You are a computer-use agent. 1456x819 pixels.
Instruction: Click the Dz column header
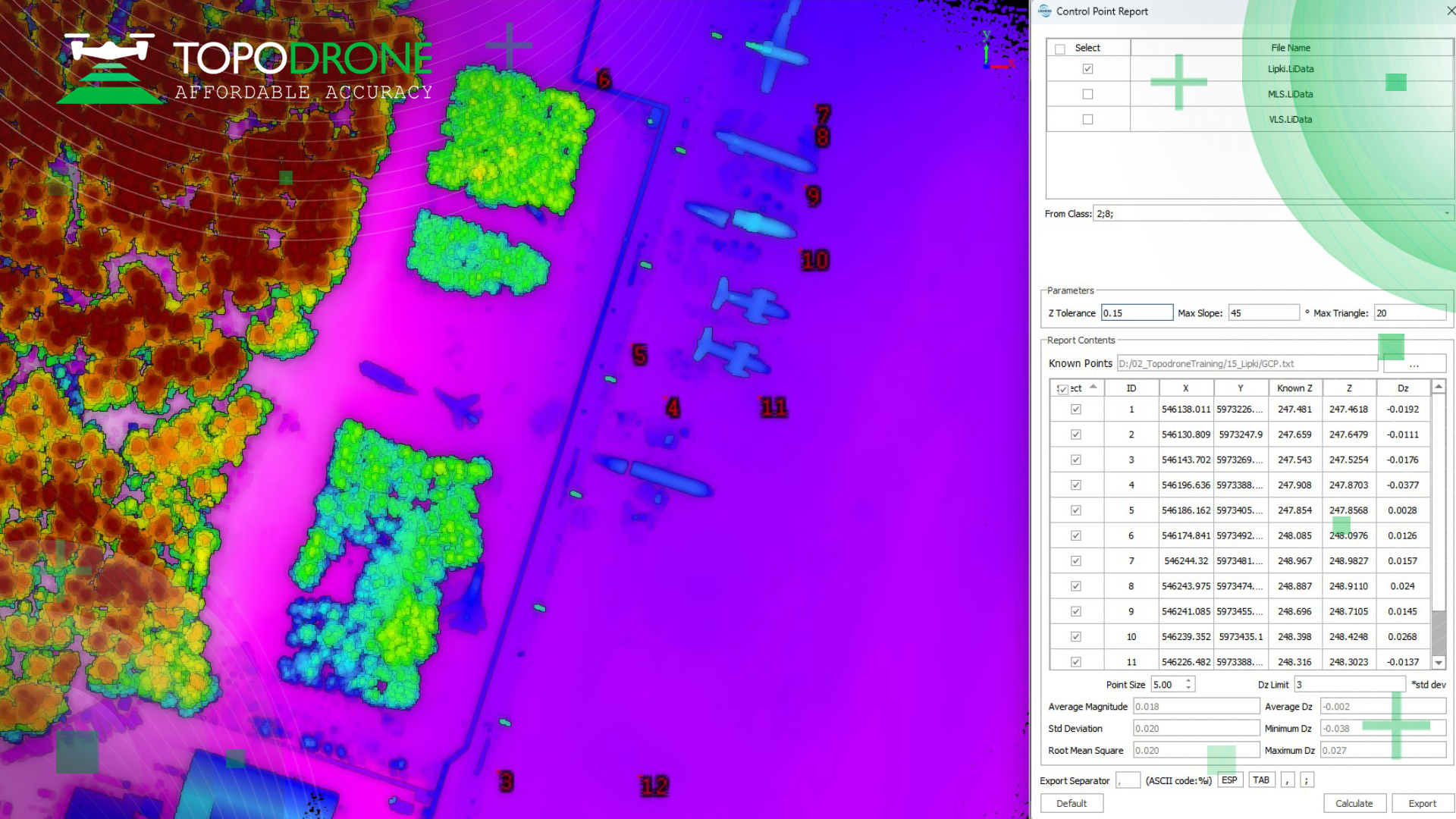pos(1402,388)
